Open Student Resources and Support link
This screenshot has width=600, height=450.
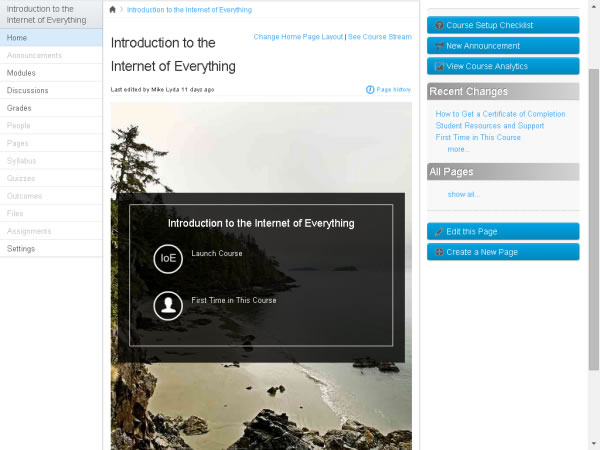tap(490, 126)
